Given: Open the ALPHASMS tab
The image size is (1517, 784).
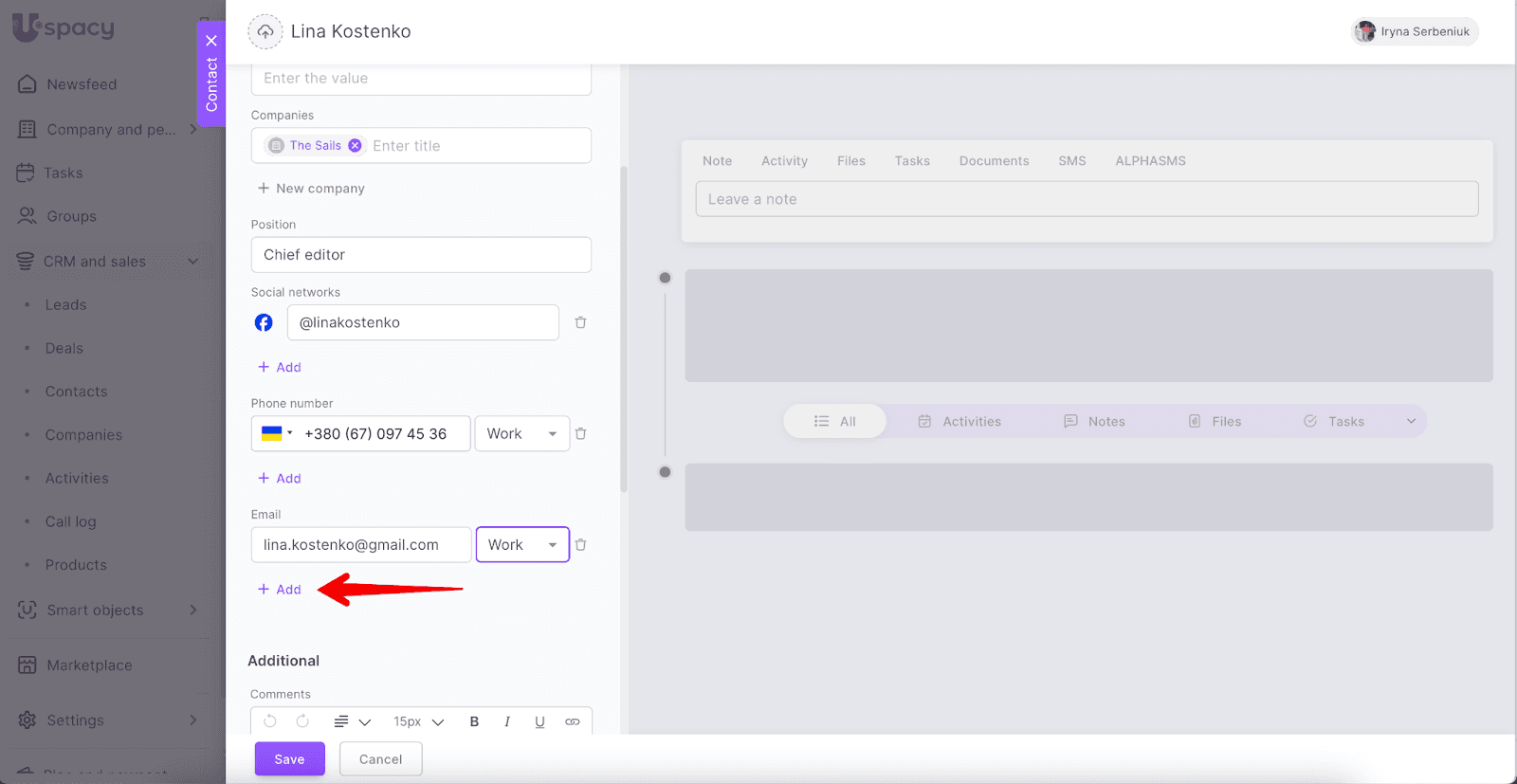Looking at the screenshot, I should [1150, 161].
